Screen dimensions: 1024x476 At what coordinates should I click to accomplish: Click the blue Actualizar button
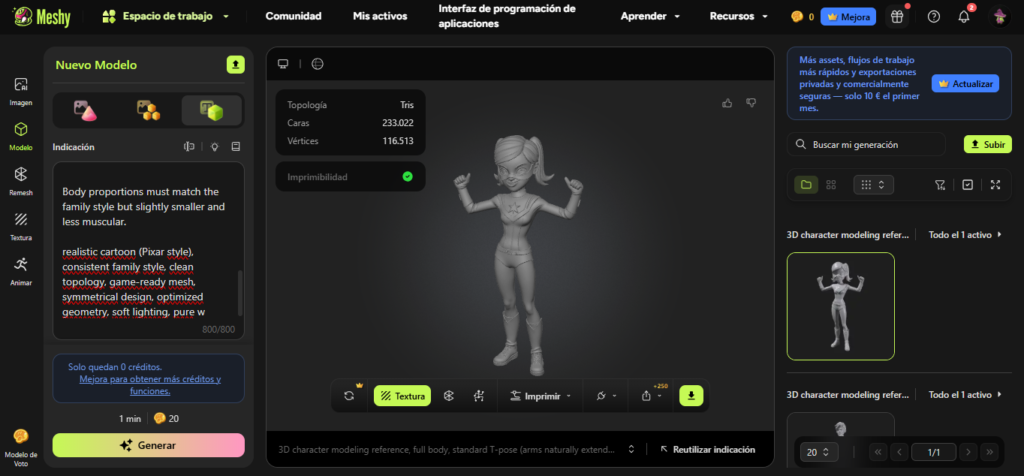click(965, 84)
